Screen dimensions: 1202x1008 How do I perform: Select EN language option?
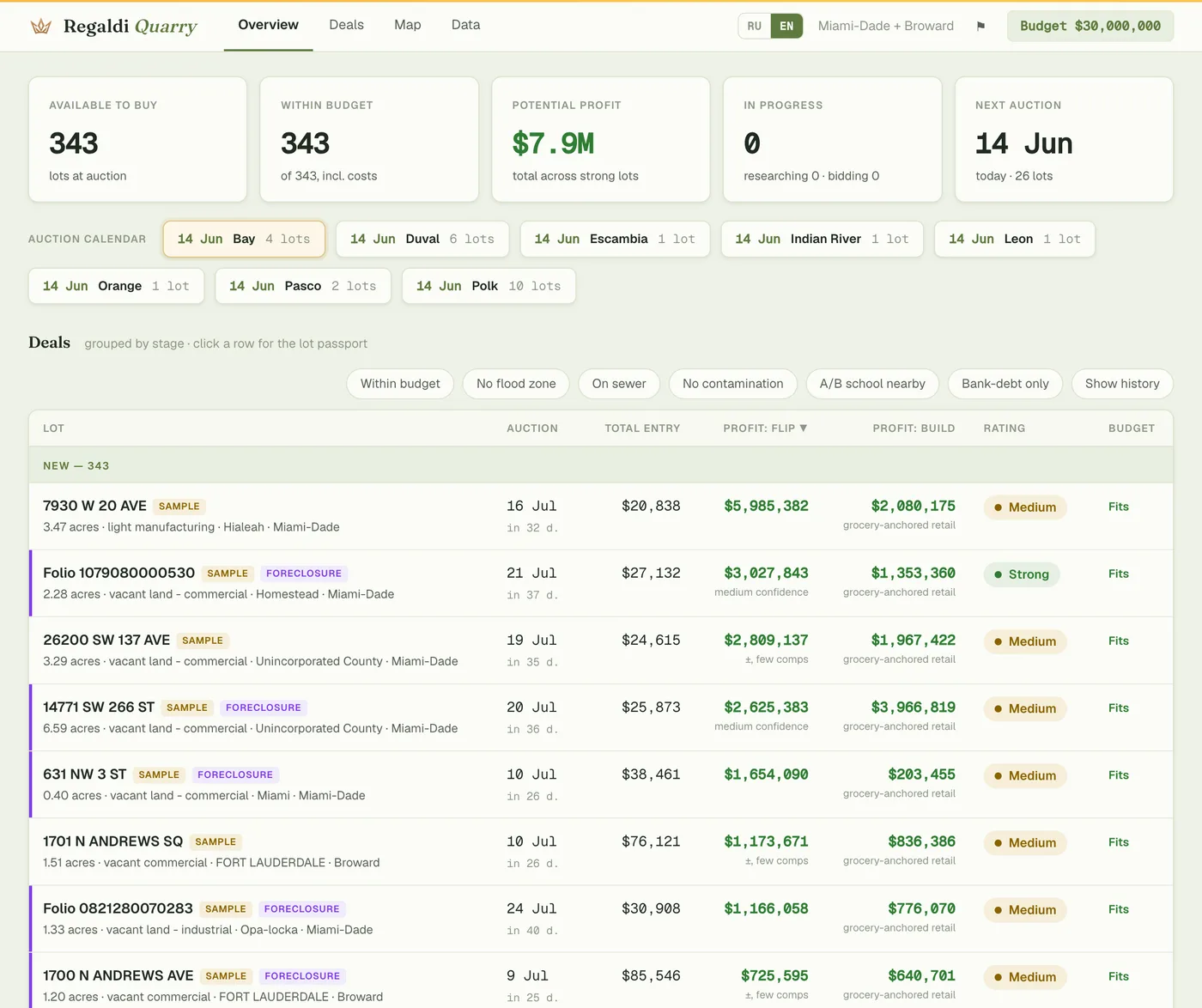[786, 26]
